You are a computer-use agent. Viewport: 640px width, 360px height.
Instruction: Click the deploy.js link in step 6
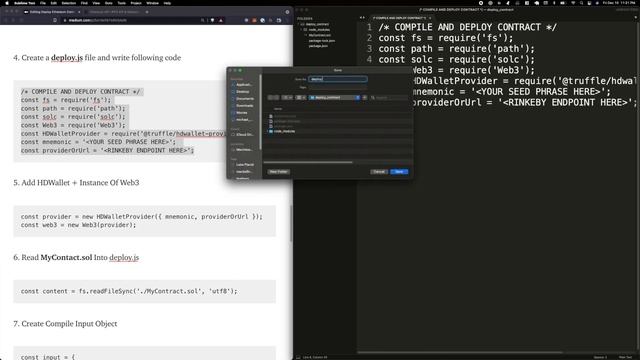pyautogui.click(x=124, y=258)
